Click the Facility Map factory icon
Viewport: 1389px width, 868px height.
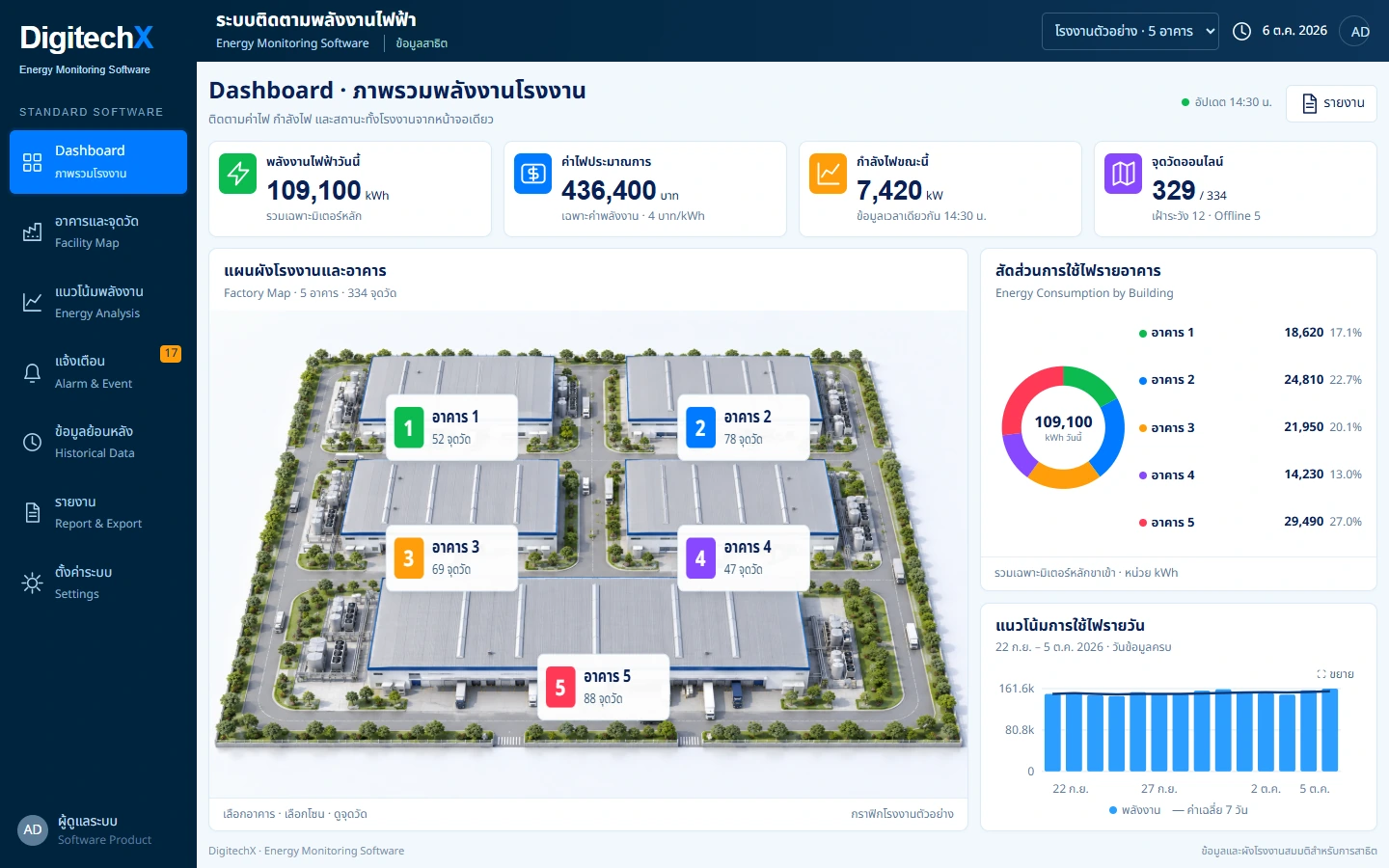(x=32, y=231)
